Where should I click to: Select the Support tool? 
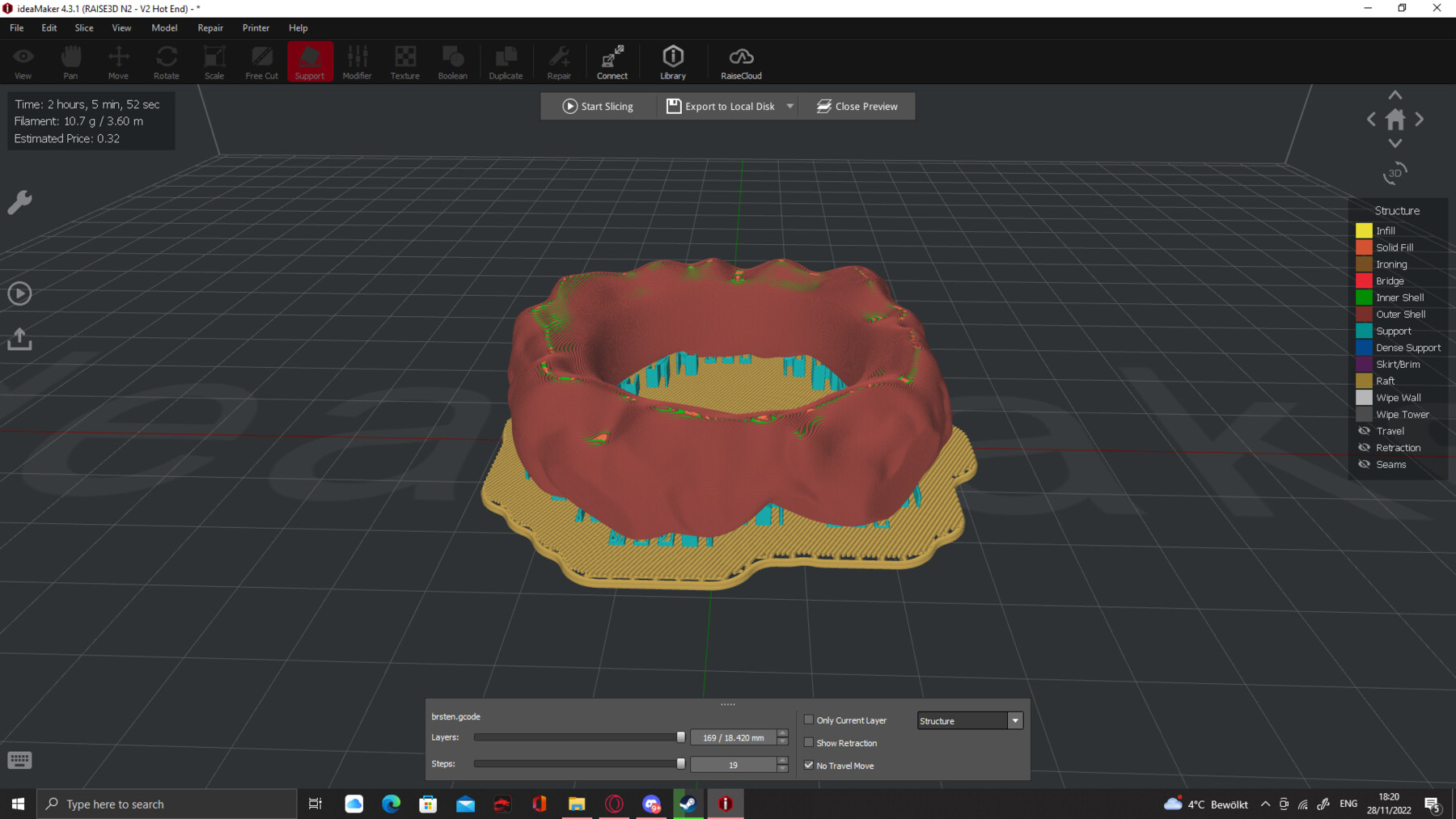310,61
